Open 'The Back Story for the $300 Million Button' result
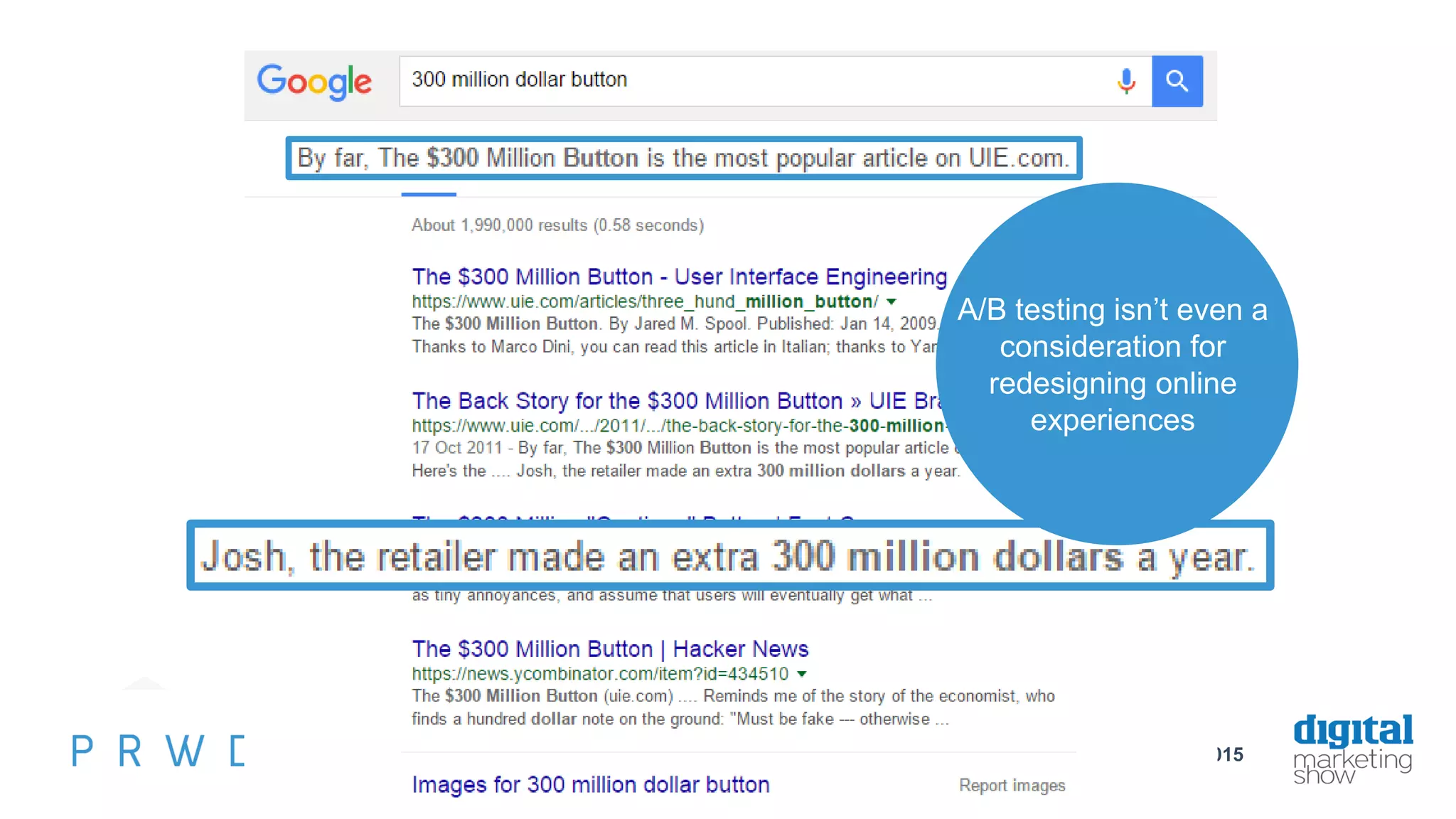The height and width of the screenshot is (819, 1456). 678,401
